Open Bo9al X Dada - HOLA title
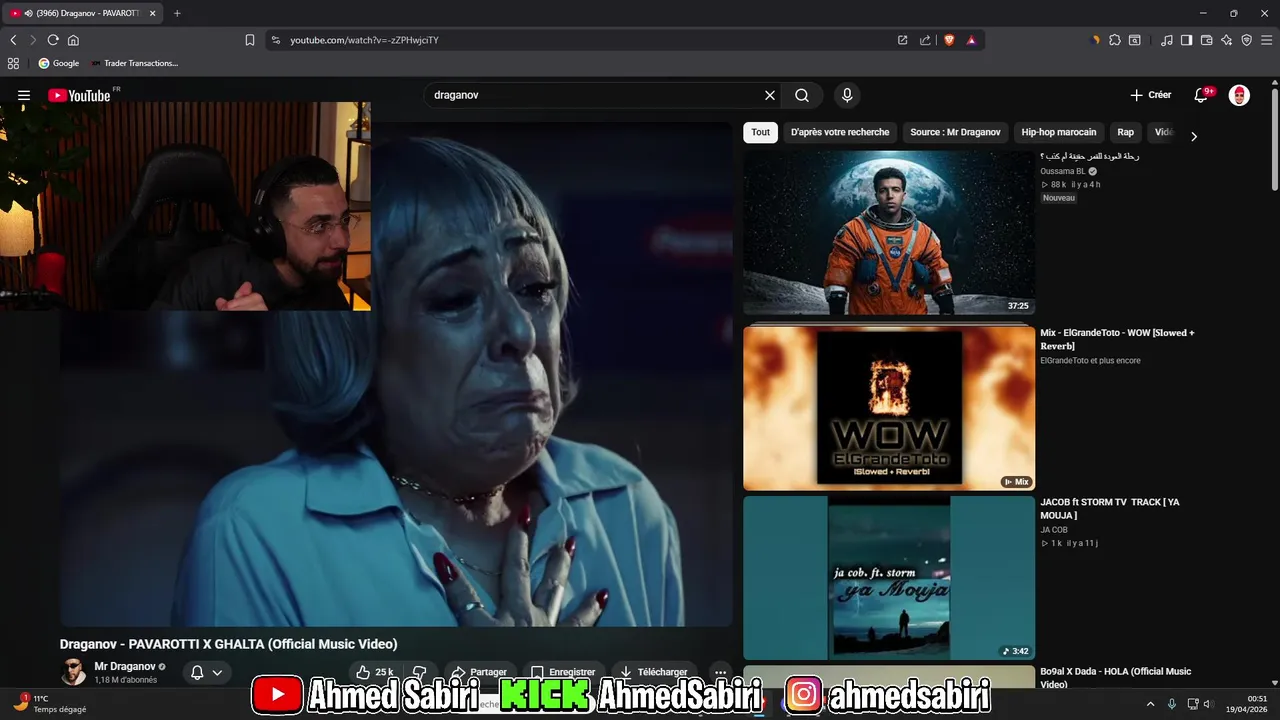This screenshot has width=1280, height=720. tap(1115, 678)
